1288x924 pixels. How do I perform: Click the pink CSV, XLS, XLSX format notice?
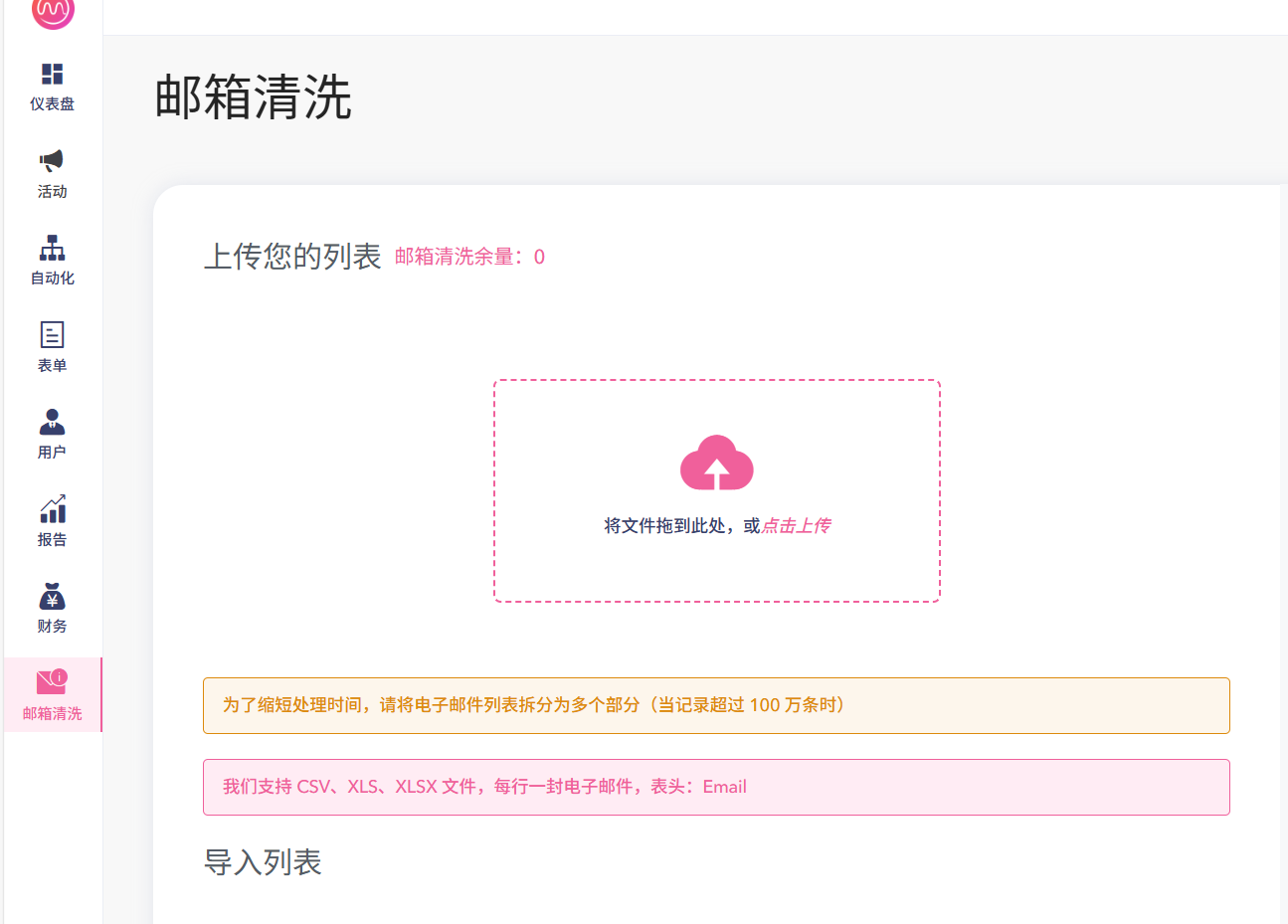(716, 787)
